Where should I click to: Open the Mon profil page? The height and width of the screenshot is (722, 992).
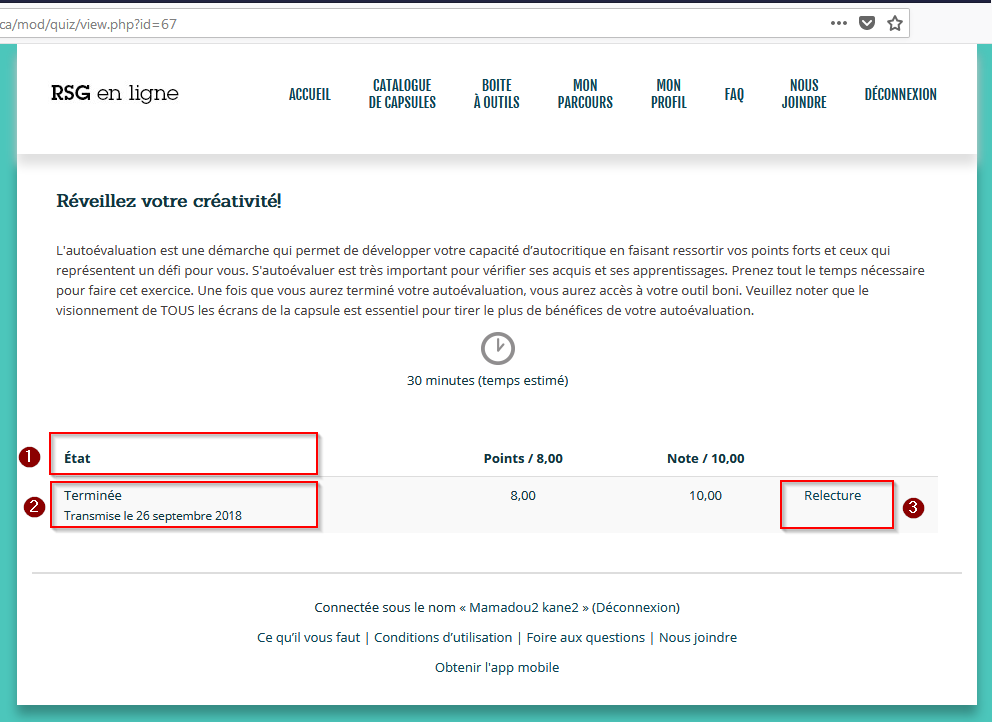click(668, 94)
